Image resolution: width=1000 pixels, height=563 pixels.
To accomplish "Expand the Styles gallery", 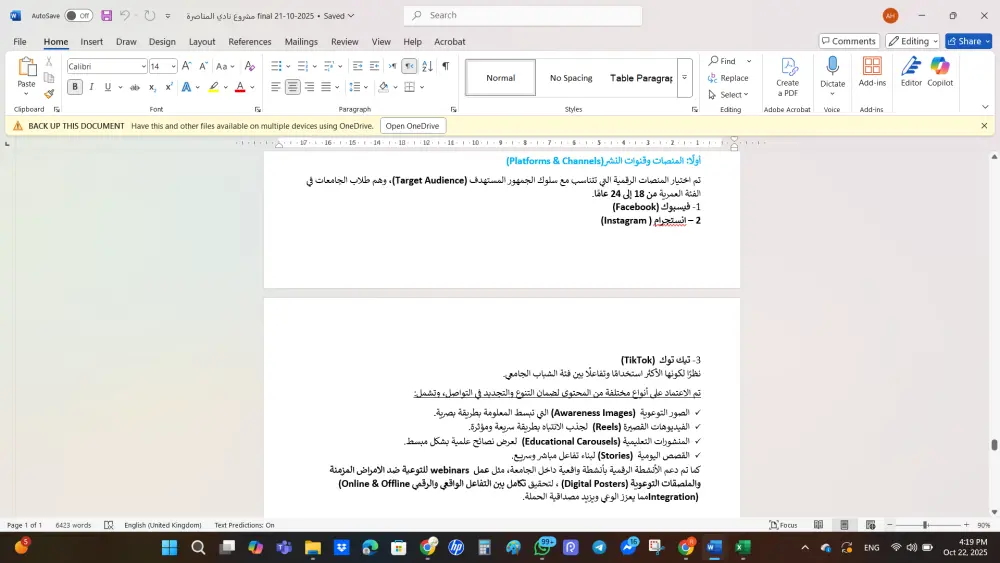I will tap(684, 78).
